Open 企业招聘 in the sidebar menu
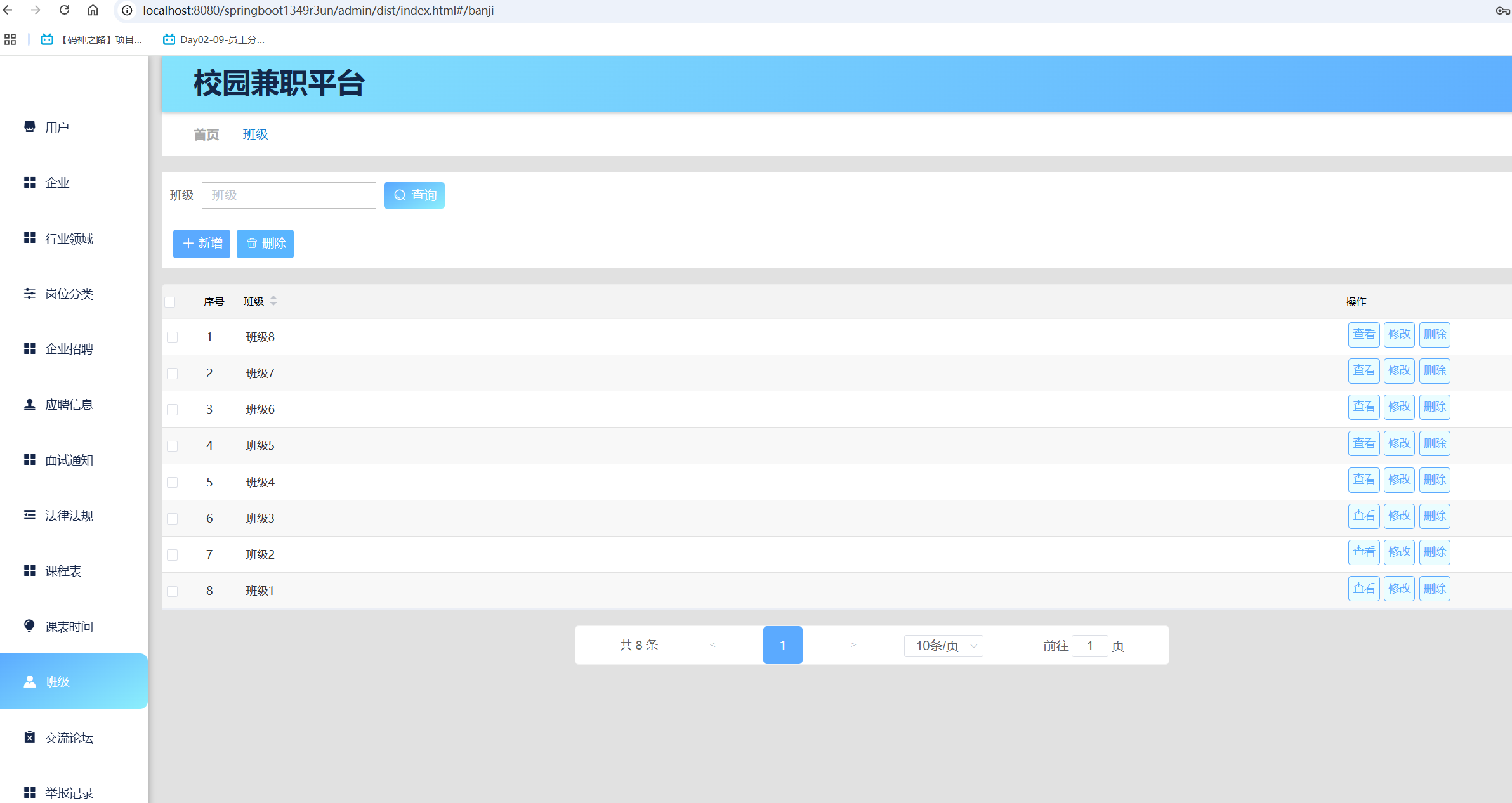The height and width of the screenshot is (803, 1512). 69,349
